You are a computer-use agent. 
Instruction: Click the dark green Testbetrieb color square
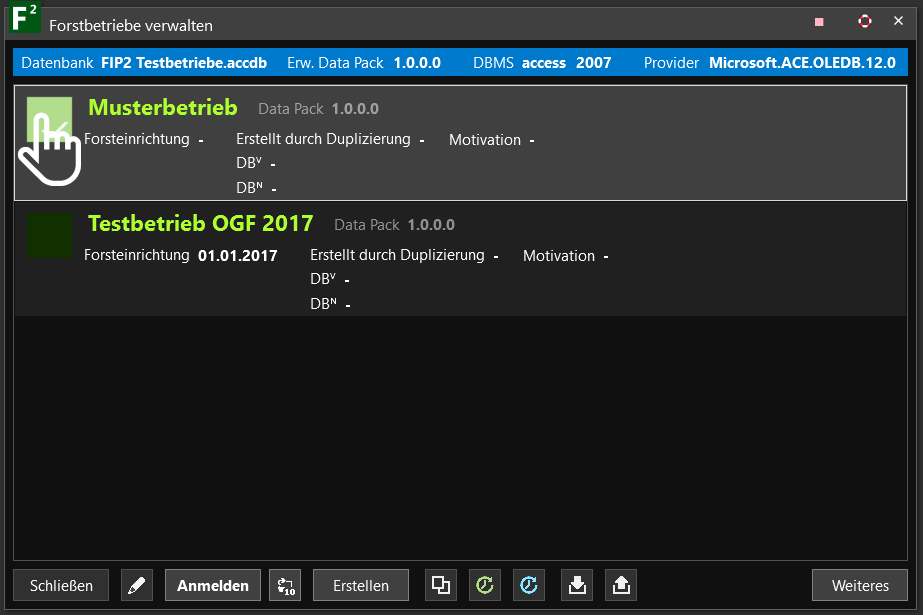click(x=49, y=235)
